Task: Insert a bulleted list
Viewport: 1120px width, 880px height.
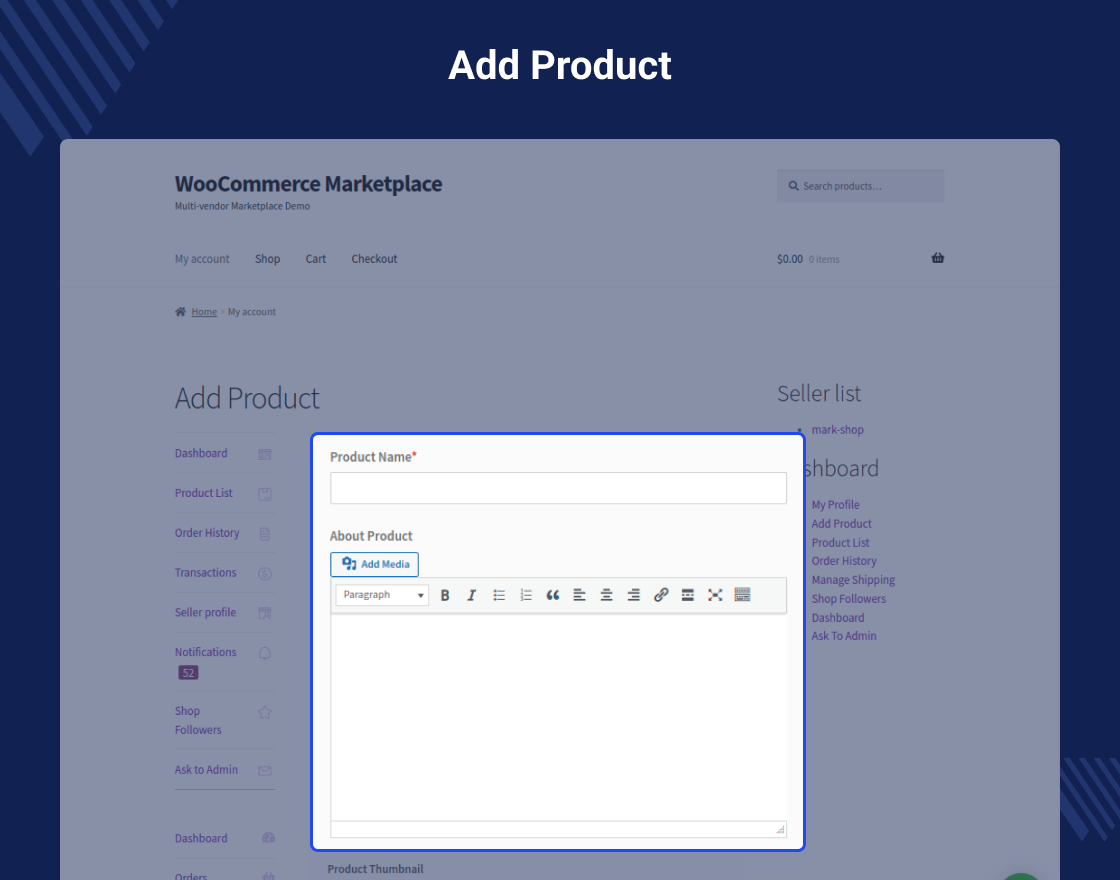Action: (498, 595)
